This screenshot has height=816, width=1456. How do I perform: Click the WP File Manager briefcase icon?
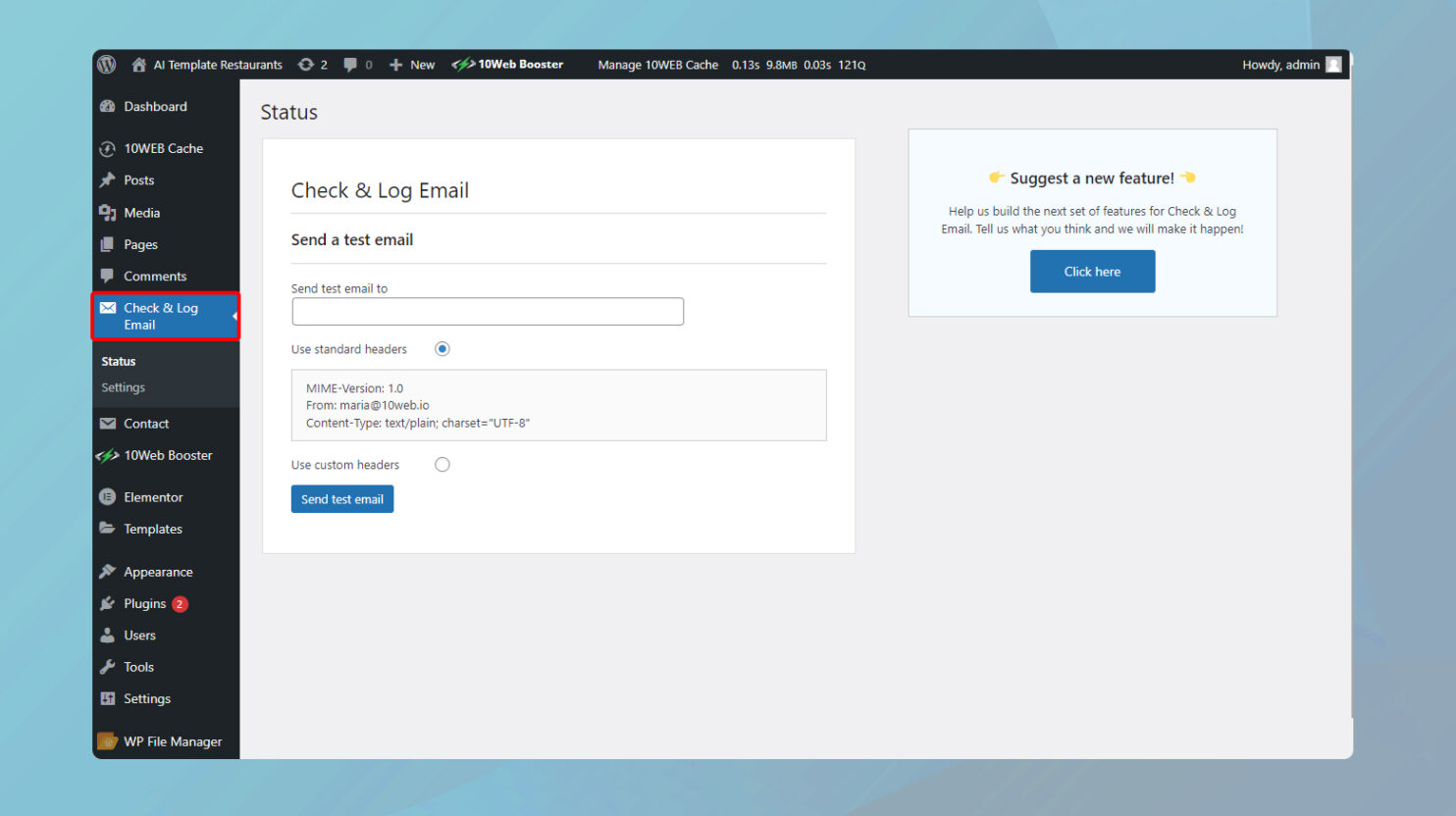pos(106,741)
